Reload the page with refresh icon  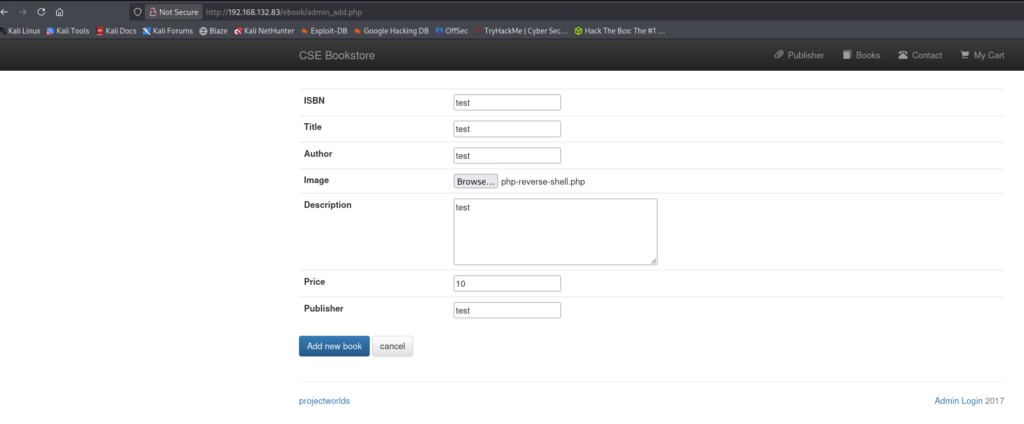40,12
